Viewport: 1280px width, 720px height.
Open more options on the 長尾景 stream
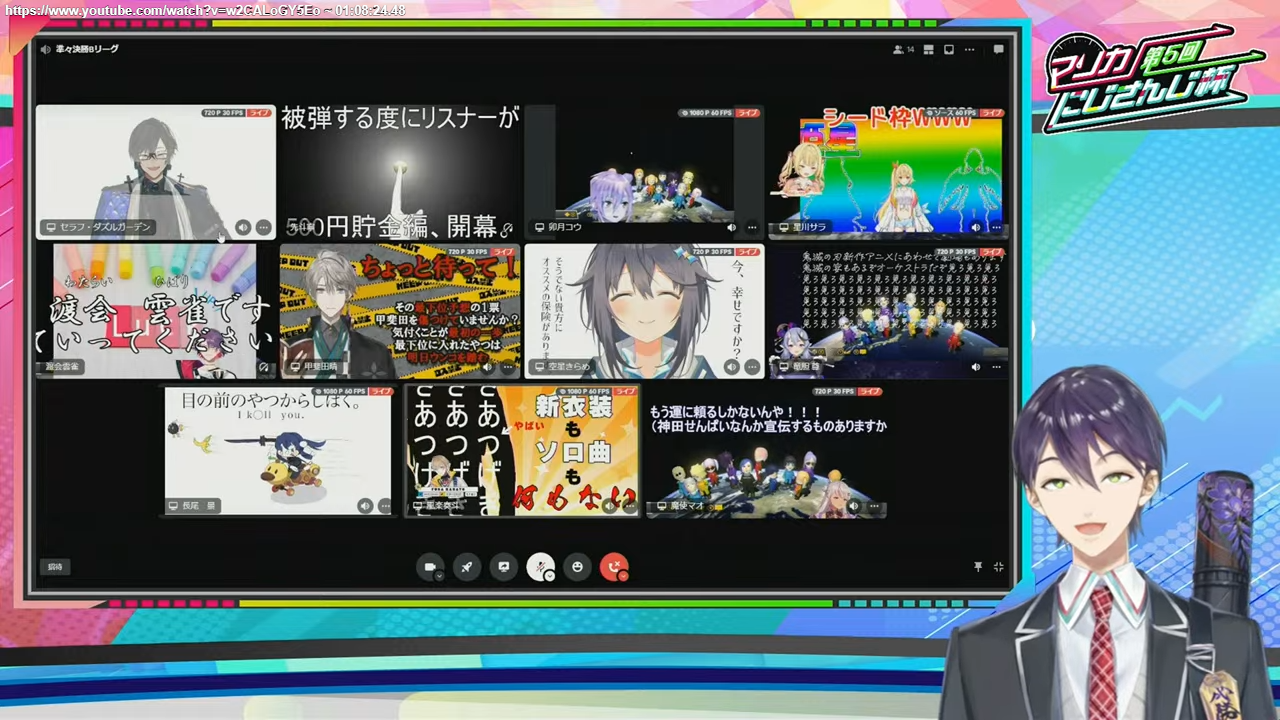point(385,506)
